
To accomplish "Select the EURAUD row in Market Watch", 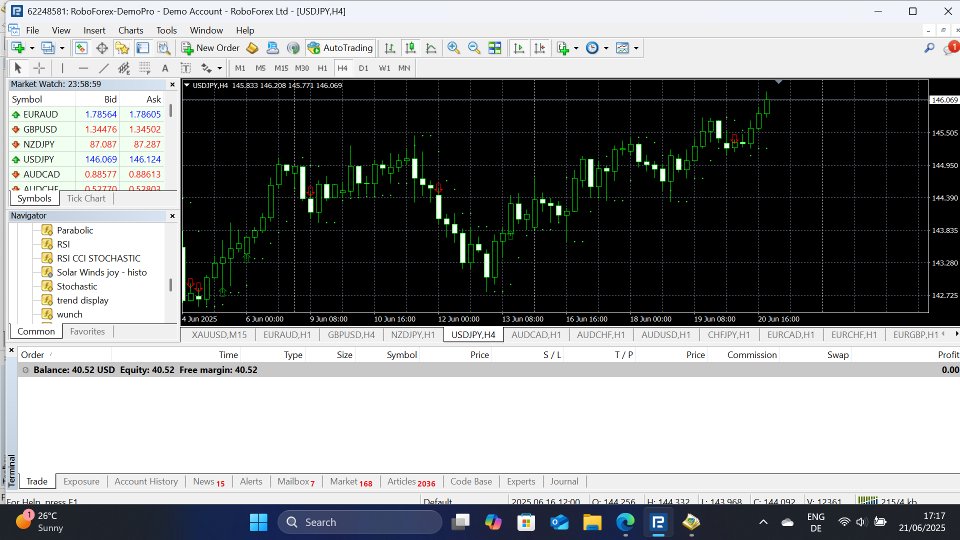I will tap(86, 114).
